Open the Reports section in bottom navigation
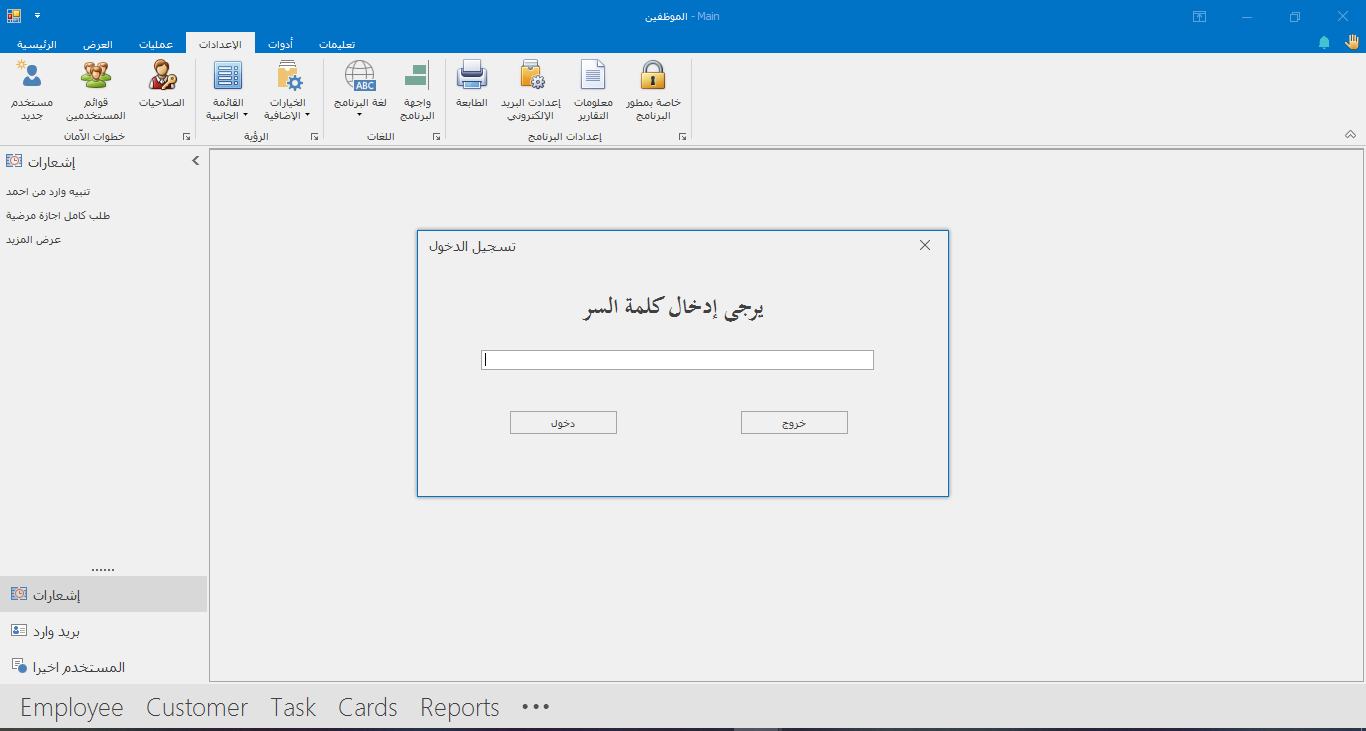This screenshot has height=731, width=1366. coord(459,708)
